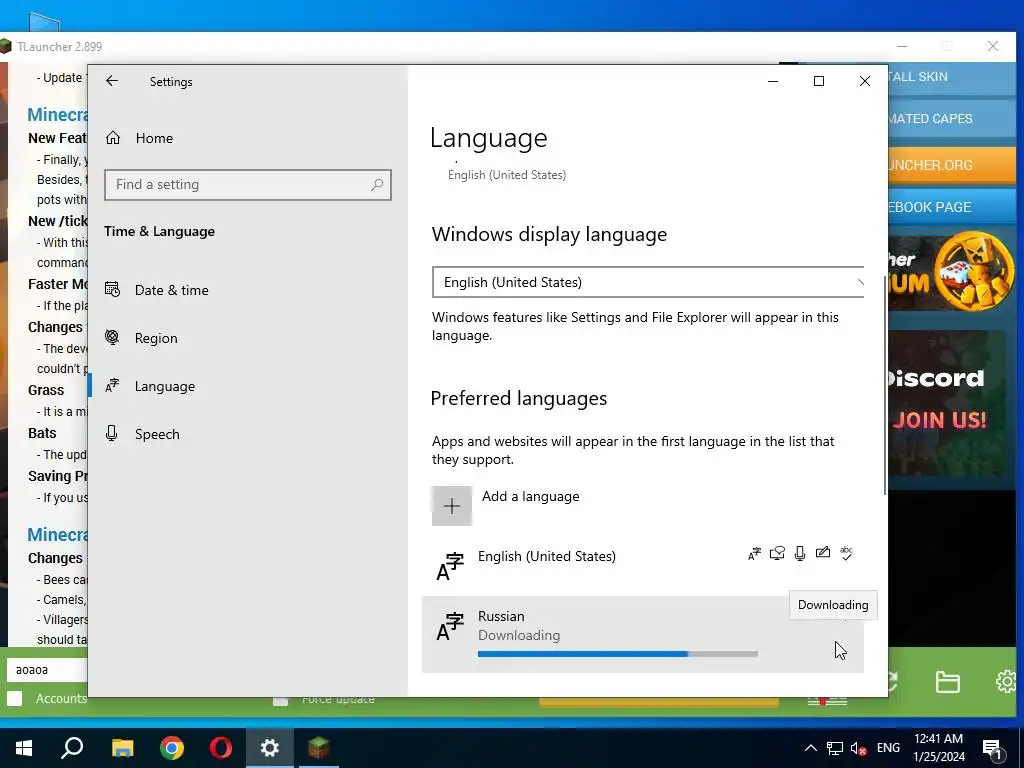
Task: Expand the Windows display language dropdown
Action: 648,282
